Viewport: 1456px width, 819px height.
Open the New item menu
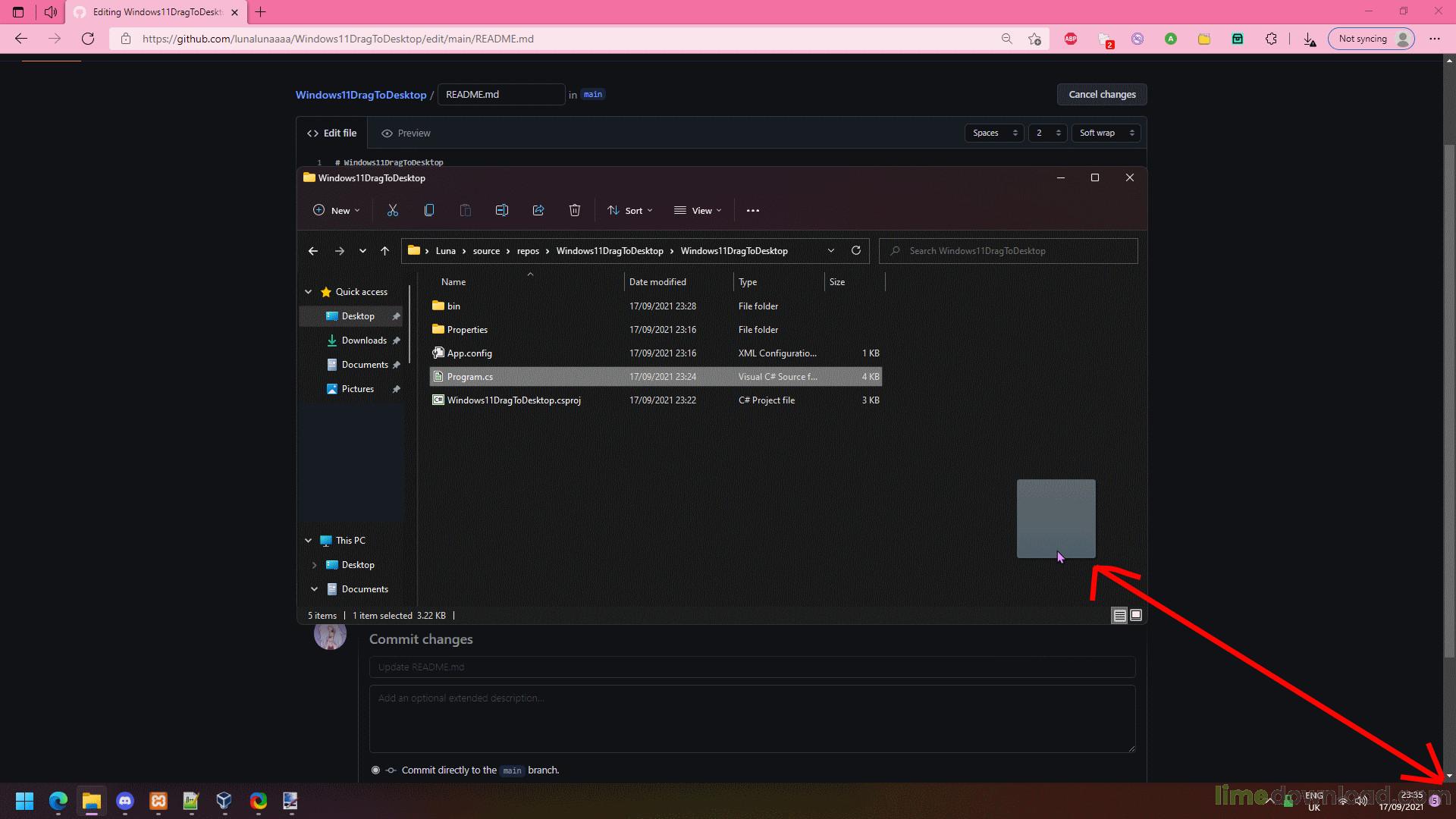point(337,211)
